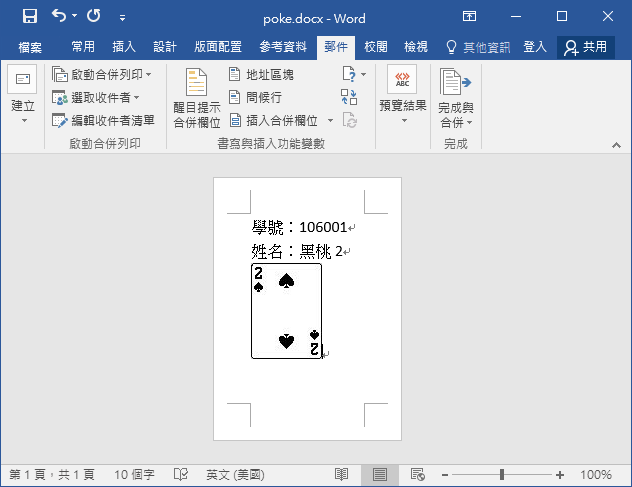Switch to the 參考資料 tab
The image size is (632, 487).
coord(283,47)
